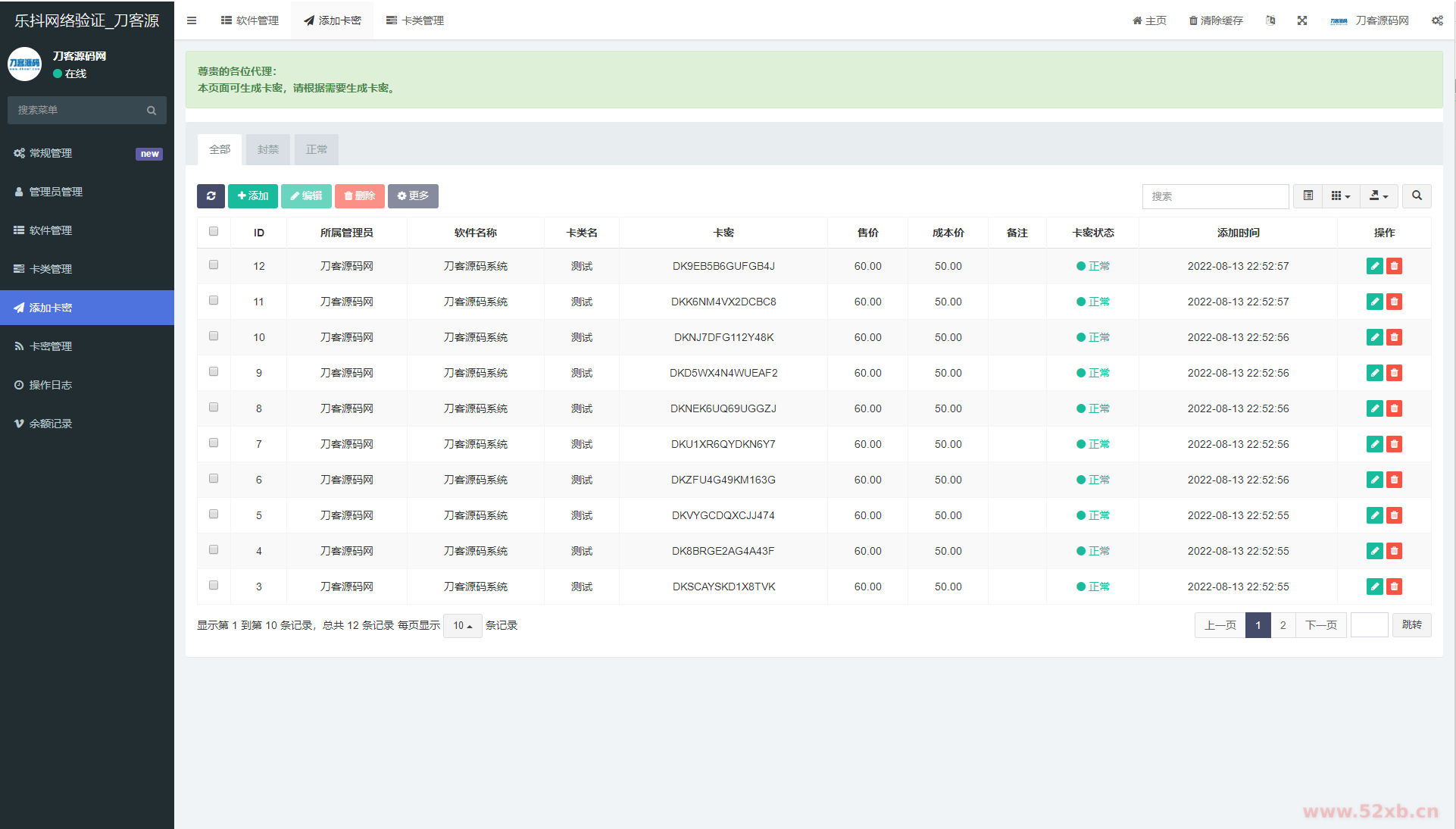Click the fullscreen expand icon in header
Viewport: 1456px width, 829px height.
1302,20
